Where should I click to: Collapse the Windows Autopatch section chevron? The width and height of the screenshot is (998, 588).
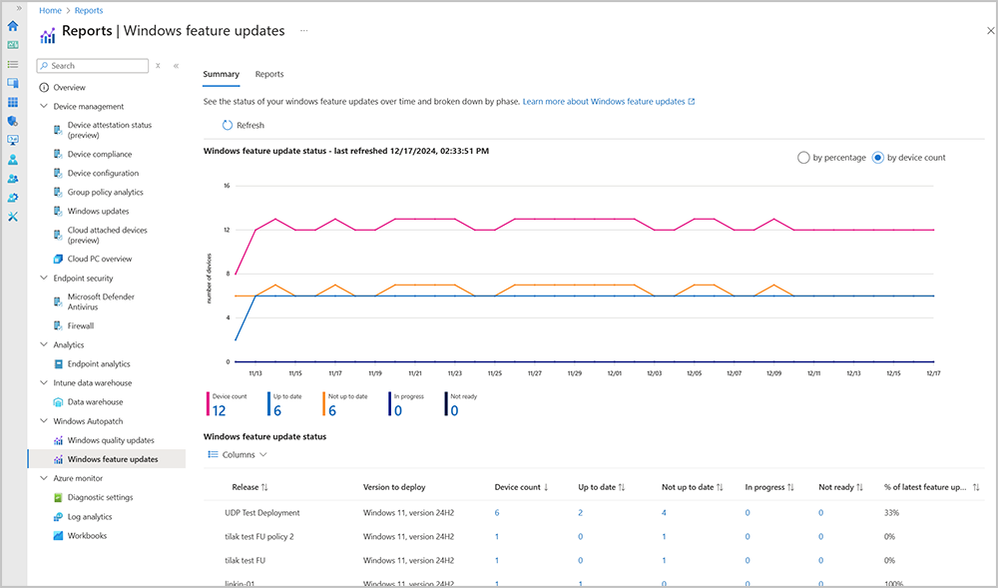point(44,421)
